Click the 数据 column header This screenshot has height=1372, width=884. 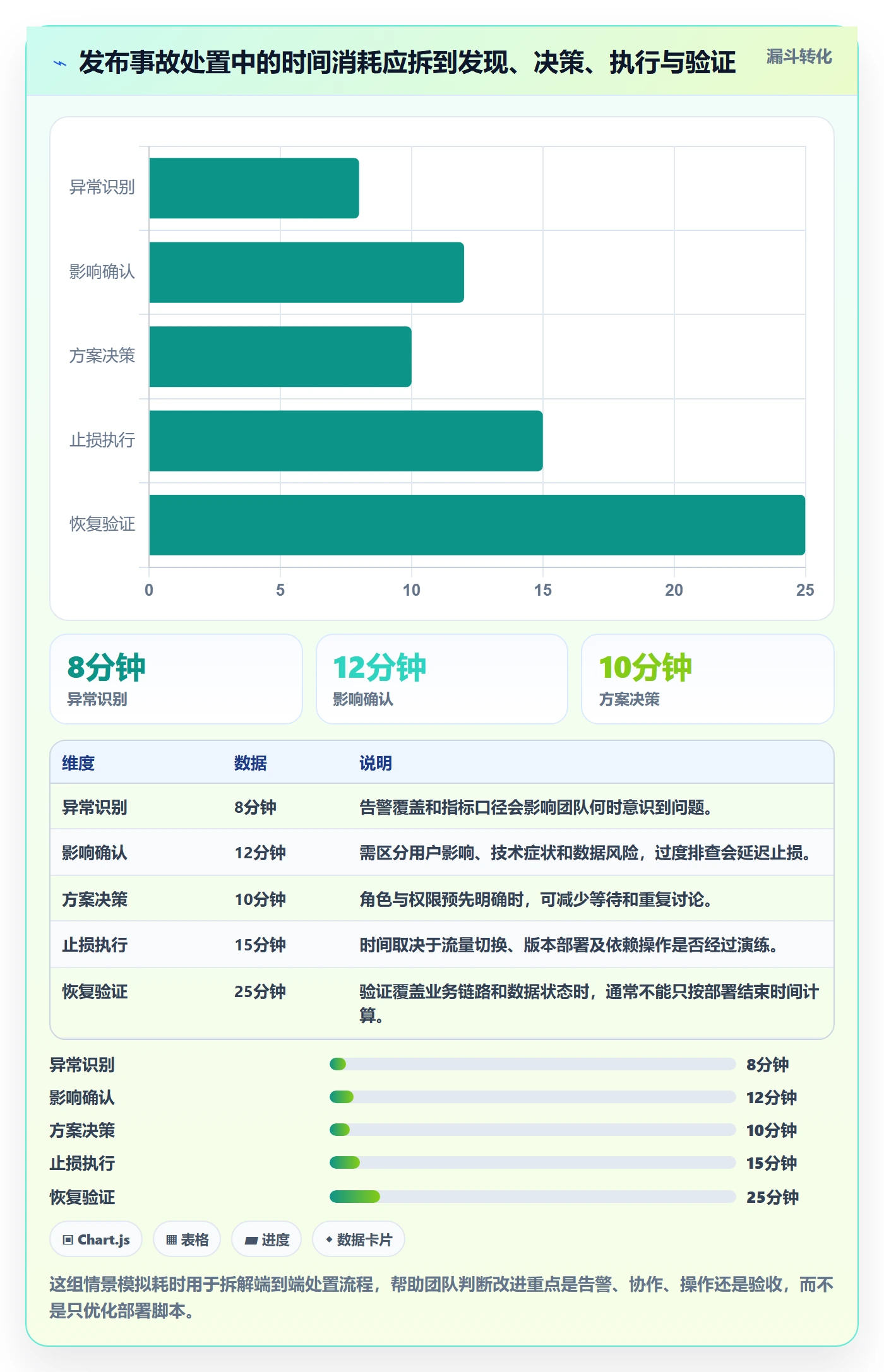[x=251, y=763]
